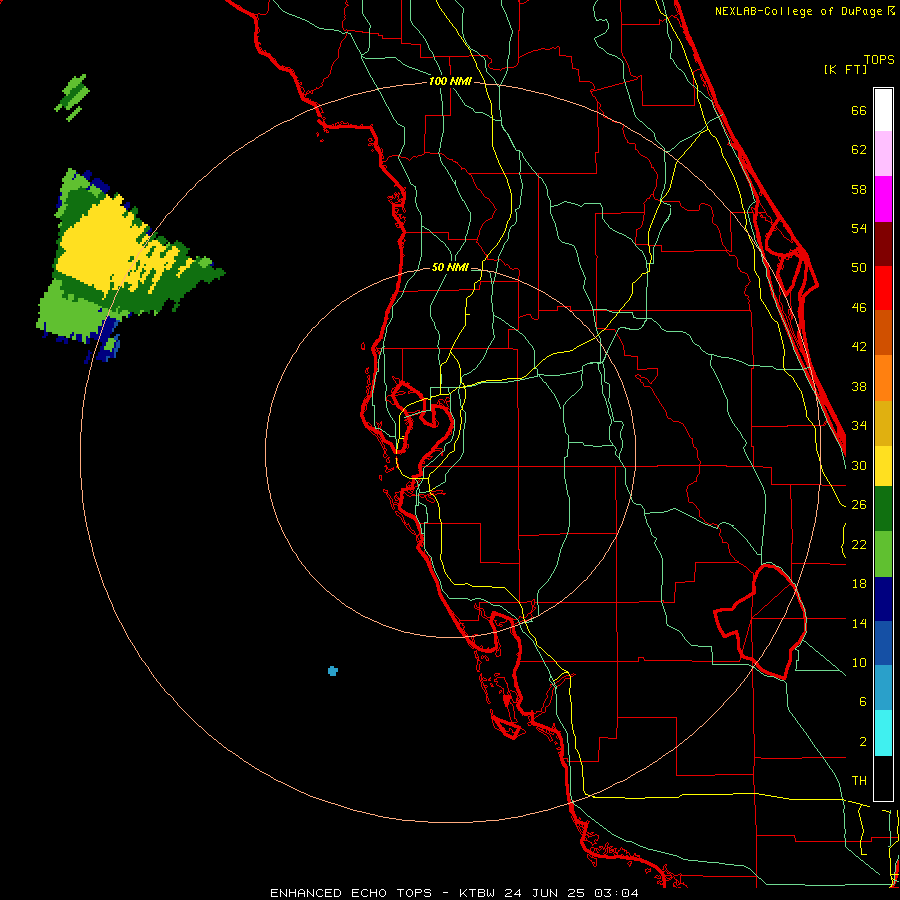Click the "10" legend value
Screen dimensions: 900x900
pos(859,662)
